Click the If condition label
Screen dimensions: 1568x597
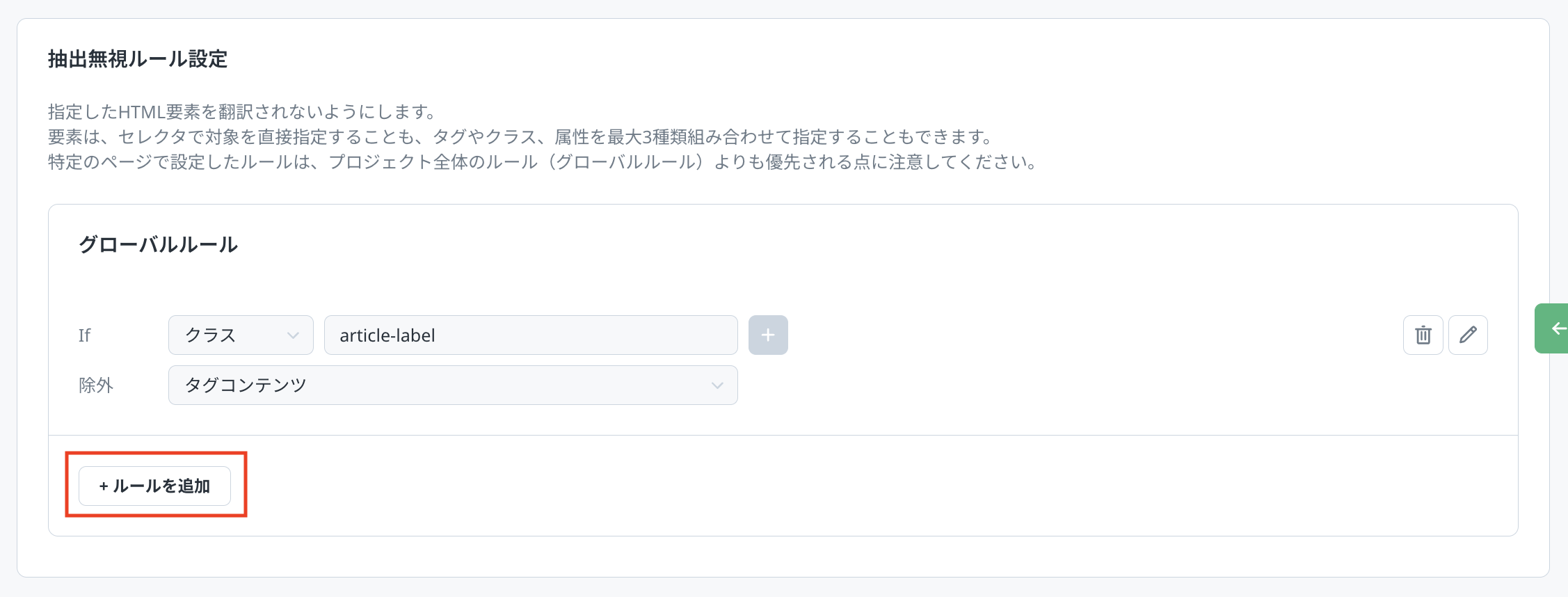coord(84,335)
